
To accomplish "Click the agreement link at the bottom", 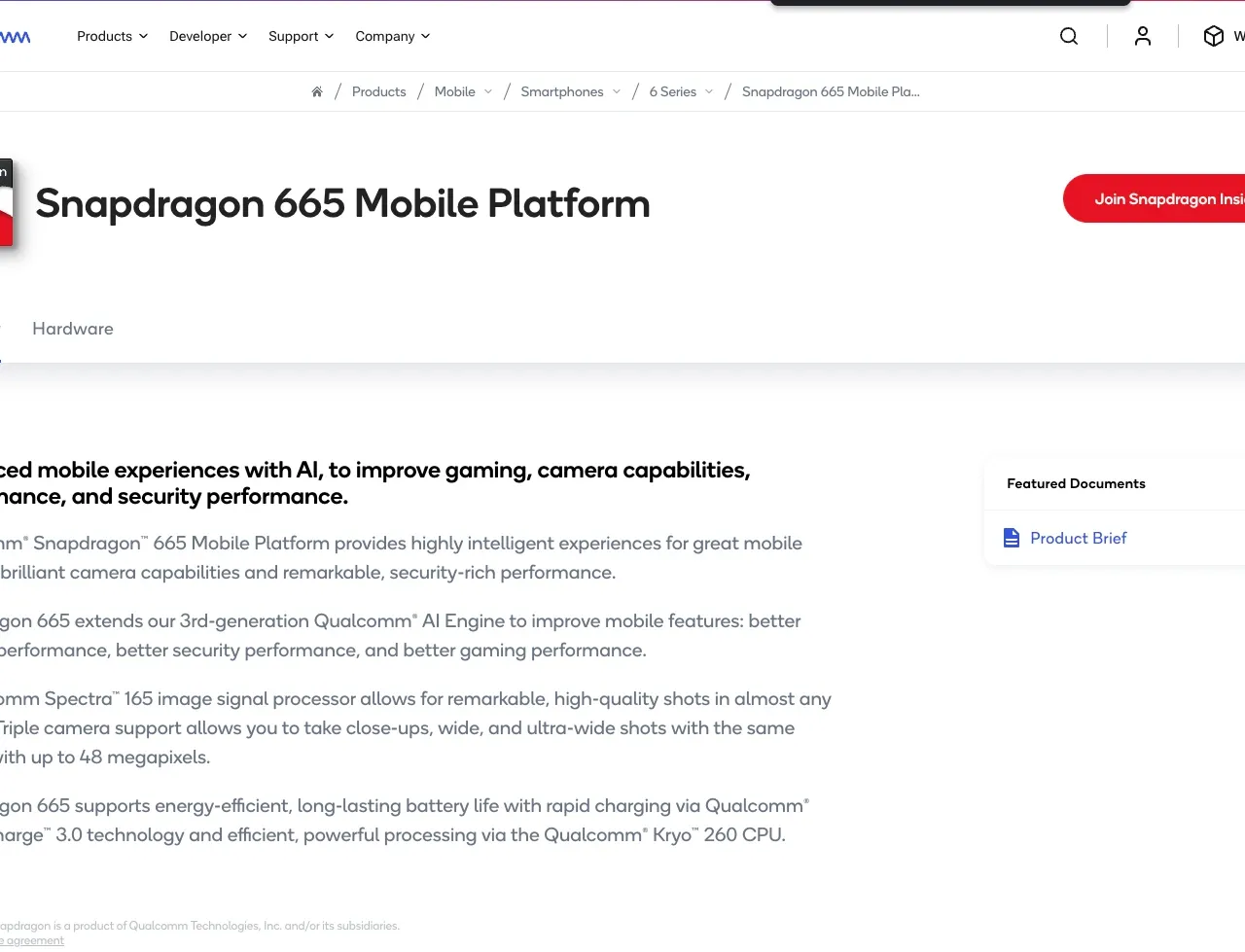I will tap(33, 940).
